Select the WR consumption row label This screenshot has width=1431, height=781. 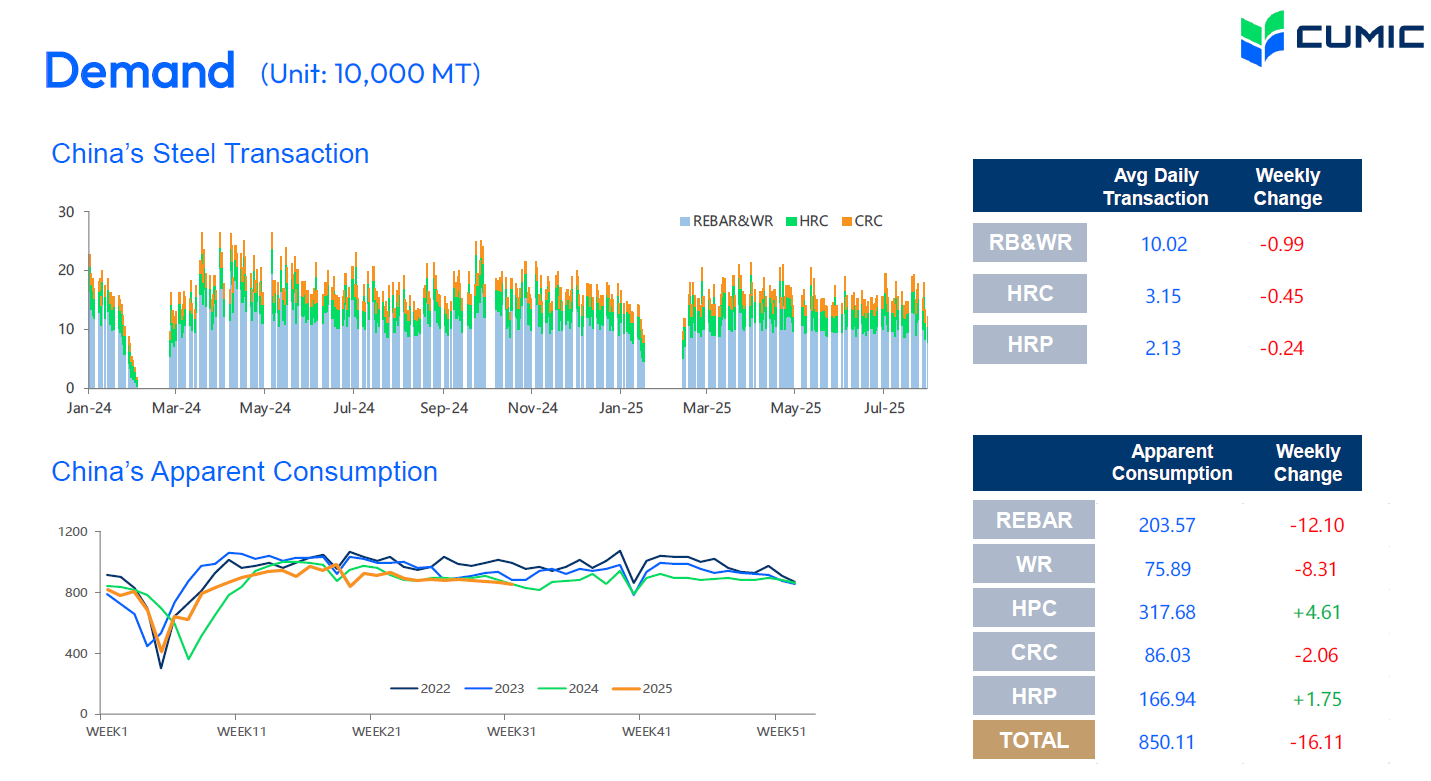[x=1033, y=564]
